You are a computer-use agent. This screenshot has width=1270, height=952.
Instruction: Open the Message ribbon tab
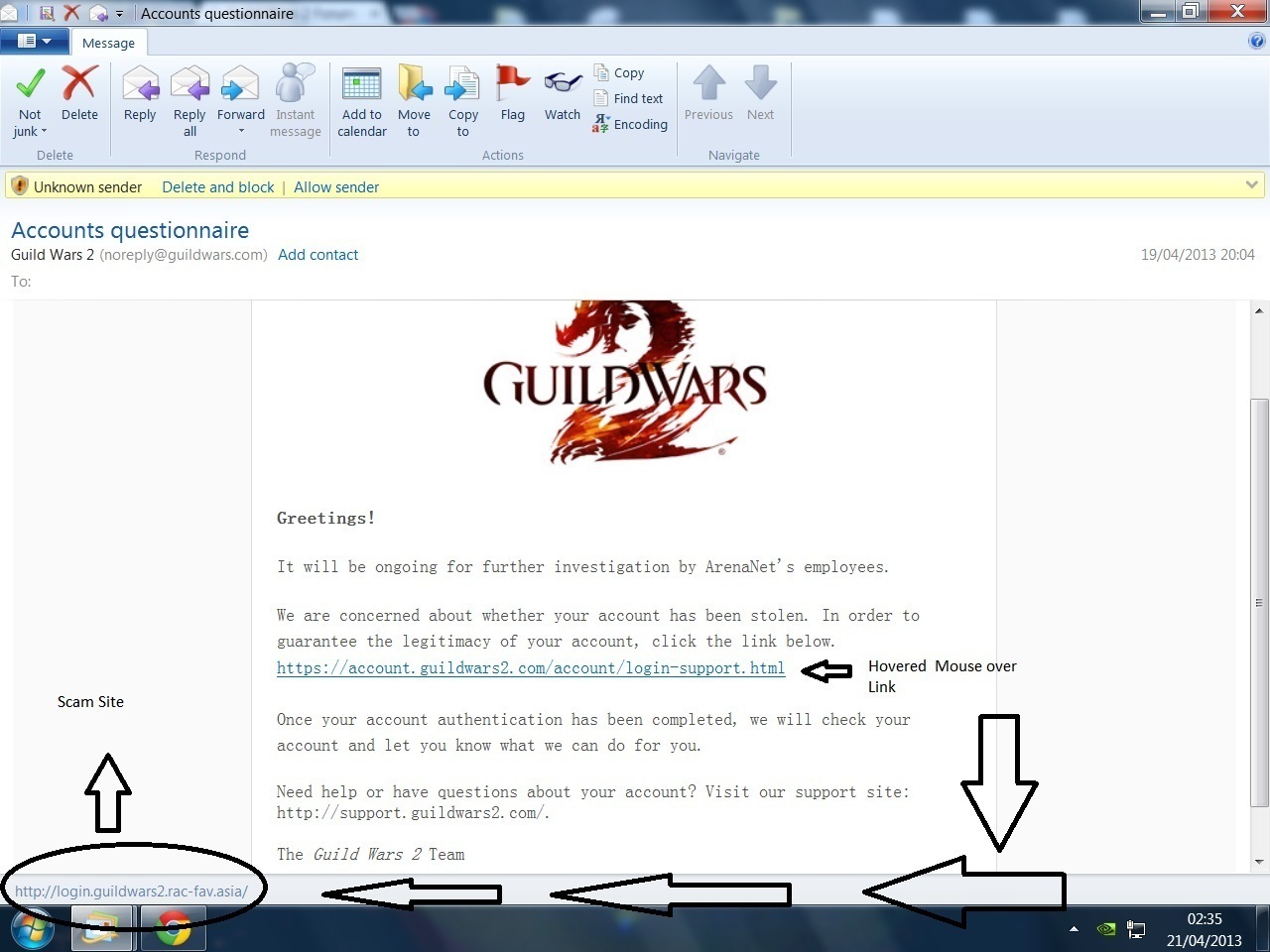click(108, 43)
